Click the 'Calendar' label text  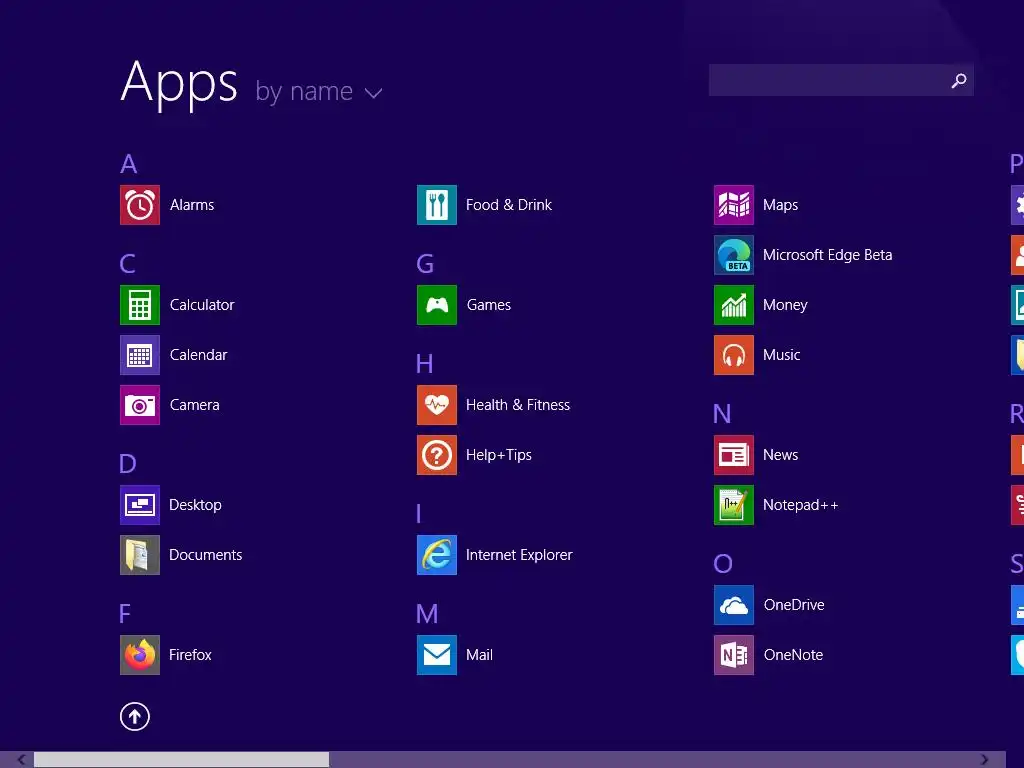tap(199, 355)
